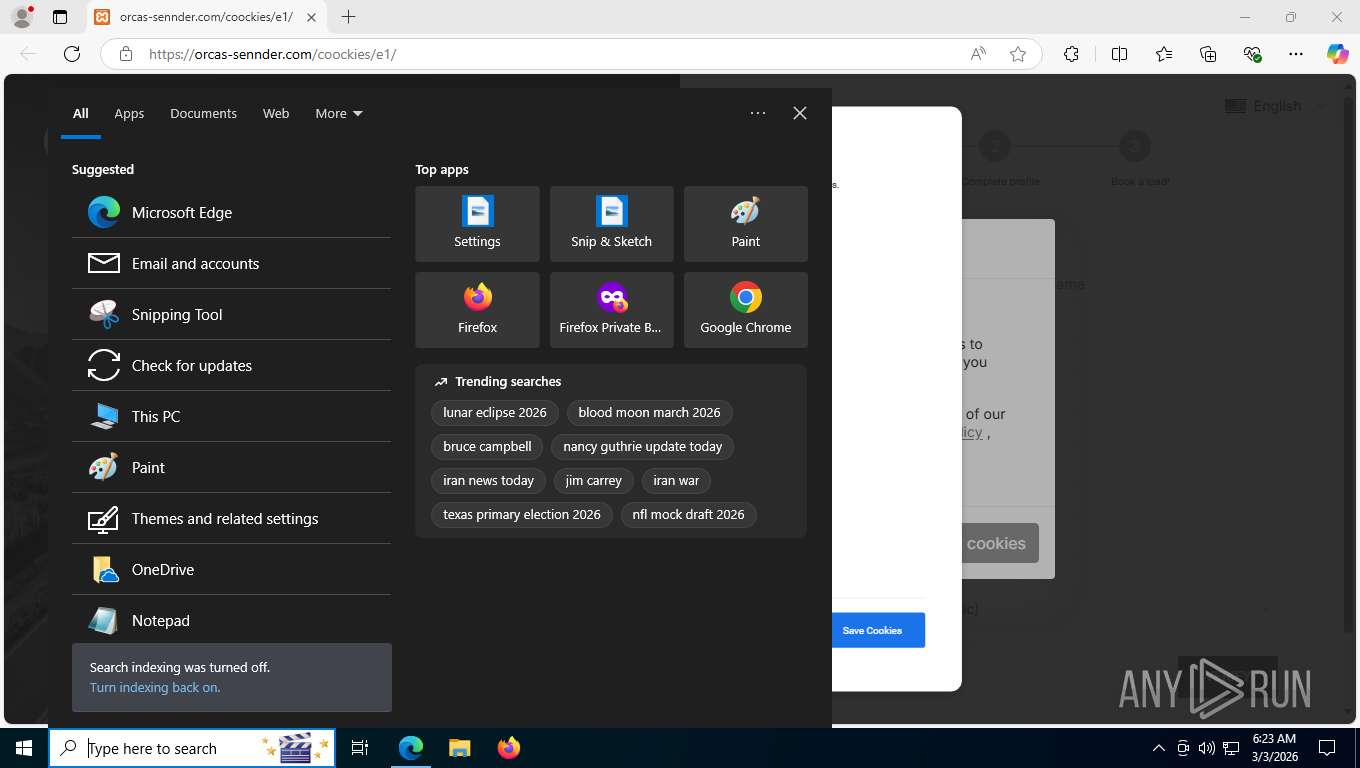Search trending nfl mock draft 2026
1360x768 pixels.
pyautogui.click(x=688, y=514)
